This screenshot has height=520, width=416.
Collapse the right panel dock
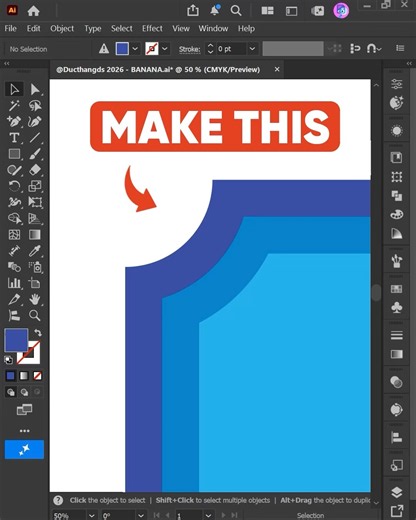click(409, 63)
